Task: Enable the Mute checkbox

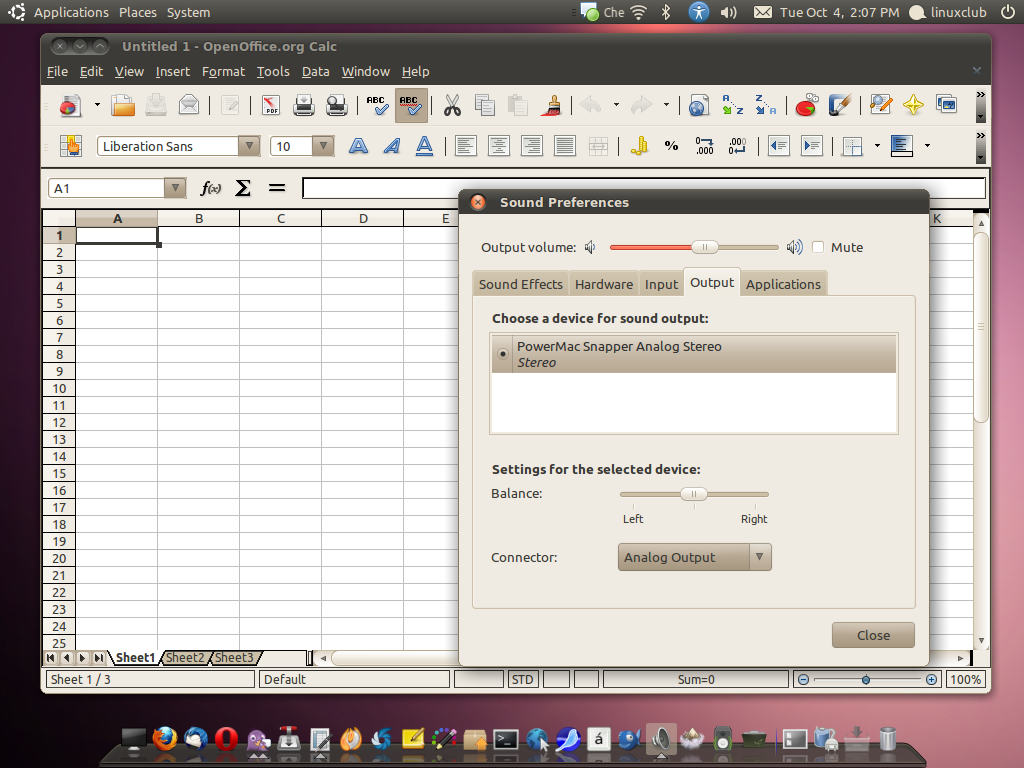Action: [x=816, y=247]
